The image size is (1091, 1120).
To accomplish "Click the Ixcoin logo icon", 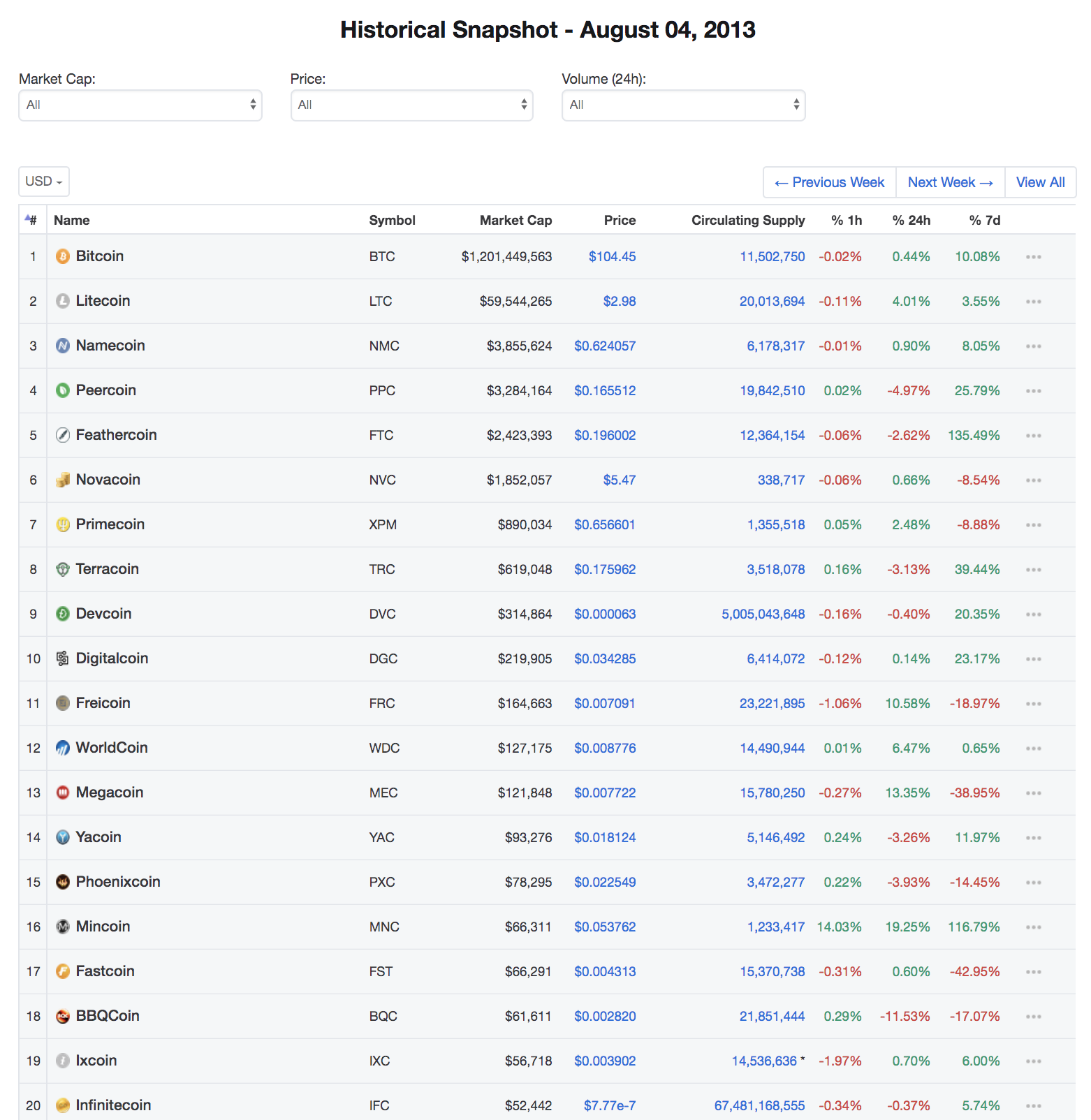I will tap(63, 1061).
